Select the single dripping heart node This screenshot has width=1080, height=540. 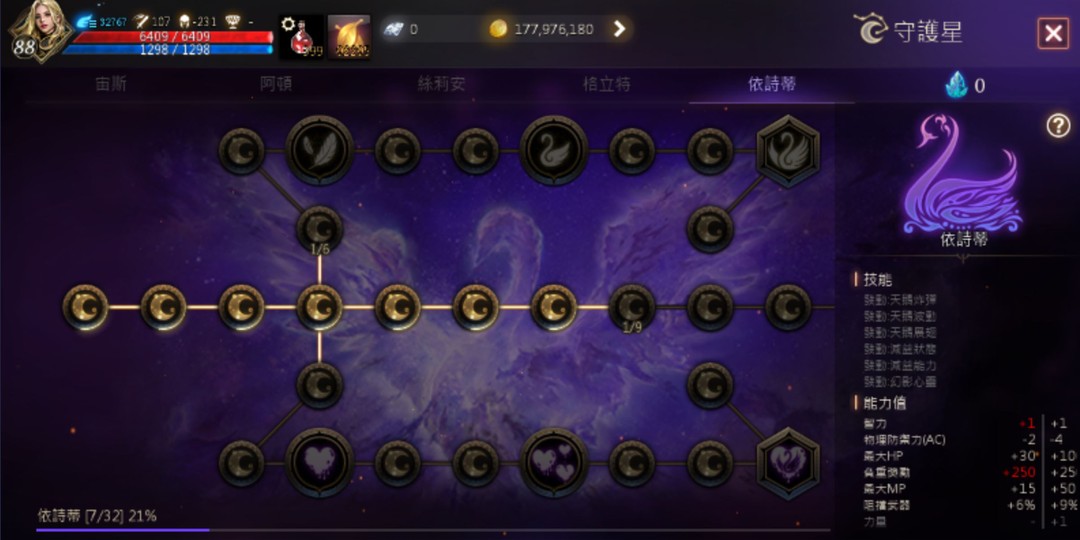(x=319, y=462)
